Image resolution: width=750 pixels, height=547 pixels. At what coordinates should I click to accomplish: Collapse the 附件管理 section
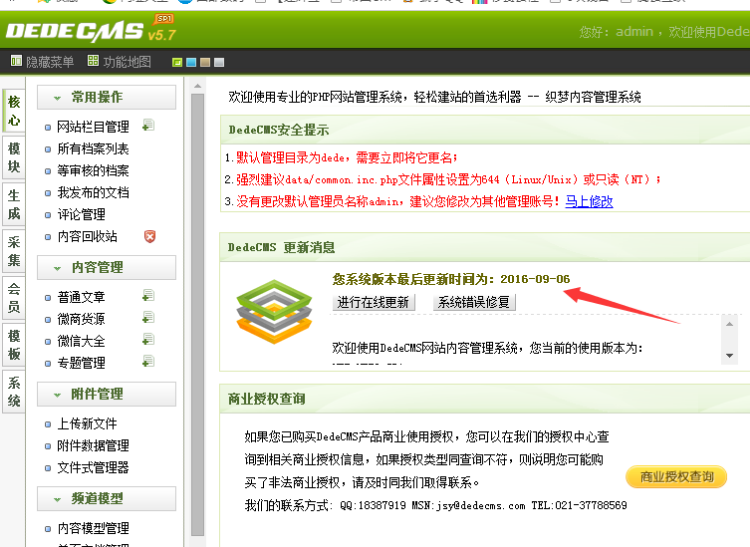point(106,394)
